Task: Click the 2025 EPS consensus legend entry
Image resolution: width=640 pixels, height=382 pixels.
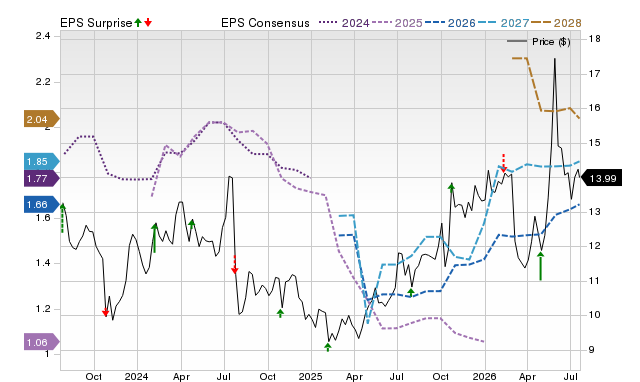Action: tap(397, 23)
